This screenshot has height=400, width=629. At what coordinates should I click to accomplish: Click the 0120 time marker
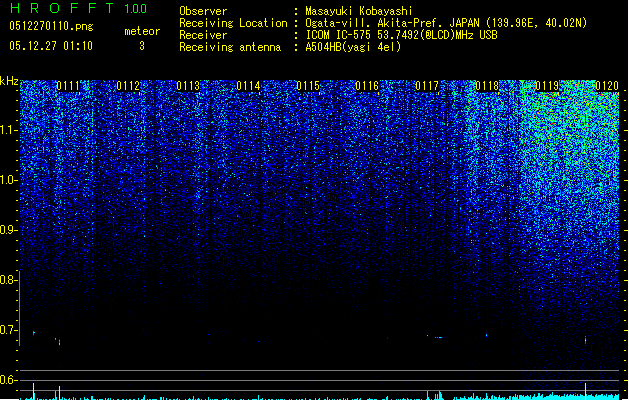607,86
